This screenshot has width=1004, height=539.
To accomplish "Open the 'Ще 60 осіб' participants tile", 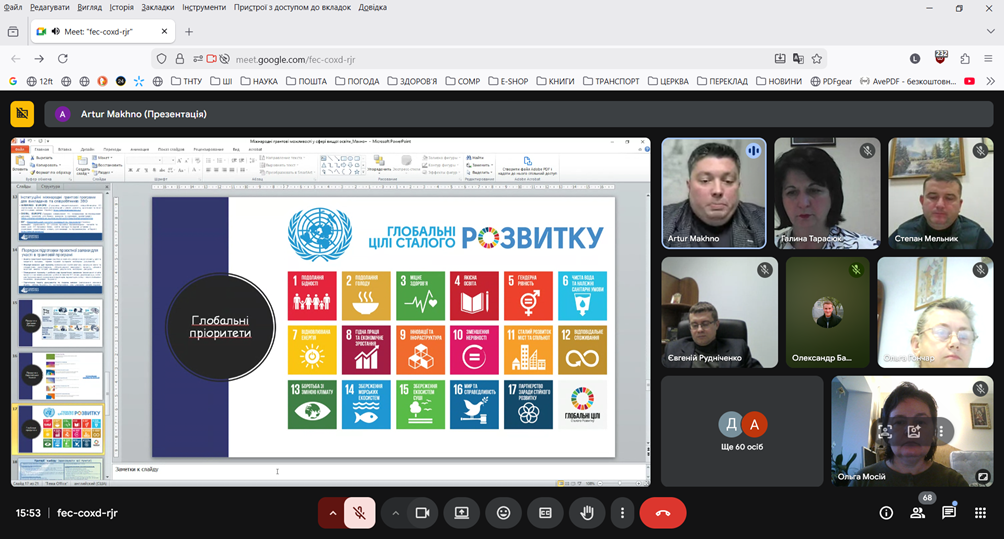I will [x=742, y=430].
